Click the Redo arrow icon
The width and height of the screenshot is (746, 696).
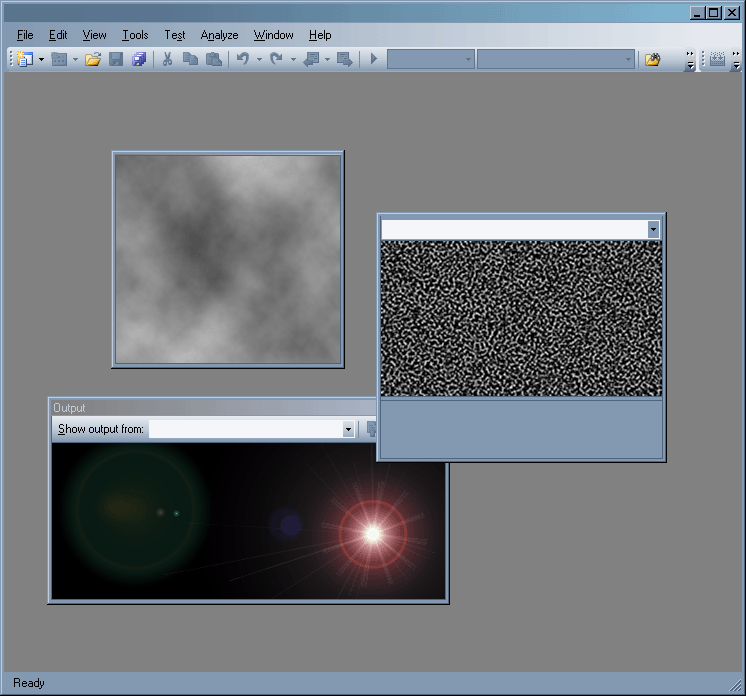coord(276,59)
